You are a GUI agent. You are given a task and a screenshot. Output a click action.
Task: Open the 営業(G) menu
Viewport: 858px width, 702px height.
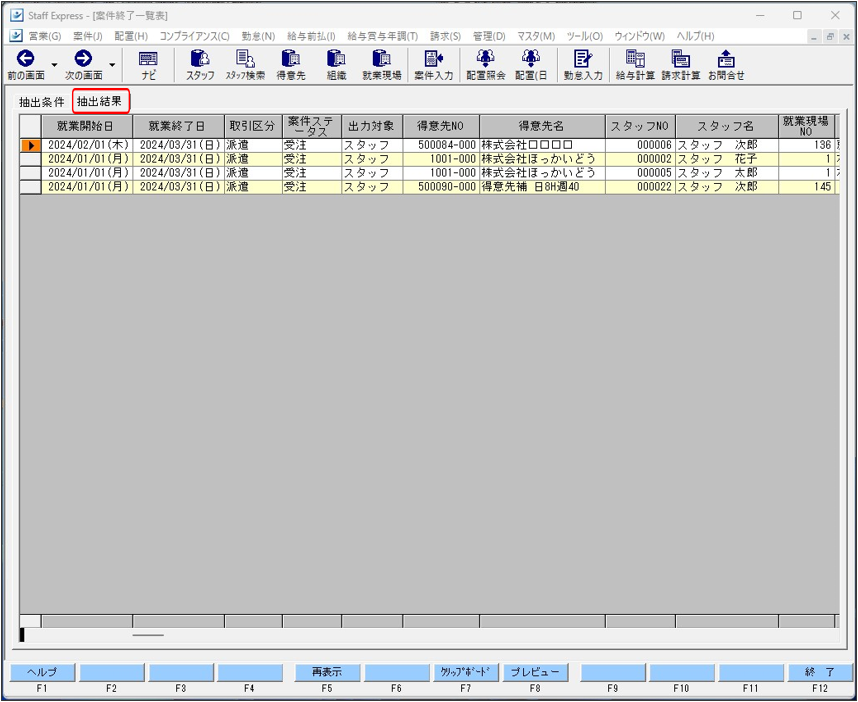pyautogui.click(x=44, y=36)
